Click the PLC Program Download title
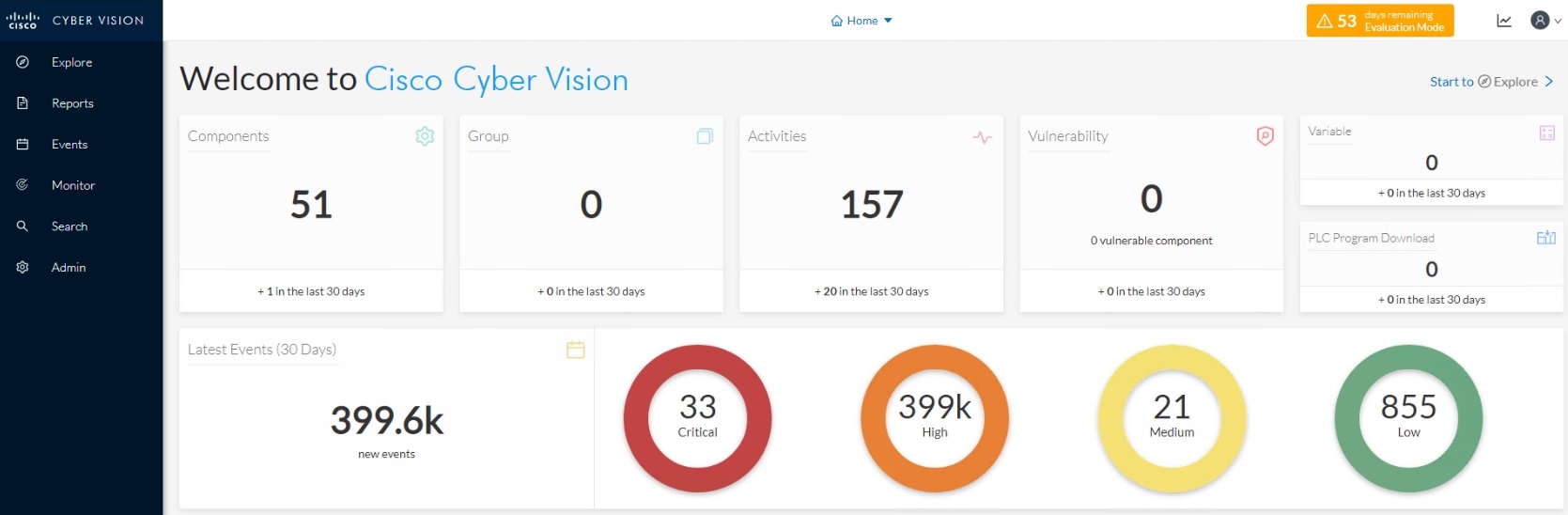Image resolution: width=1568 pixels, height=515 pixels. pyautogui.click(x=1371, y=238)
